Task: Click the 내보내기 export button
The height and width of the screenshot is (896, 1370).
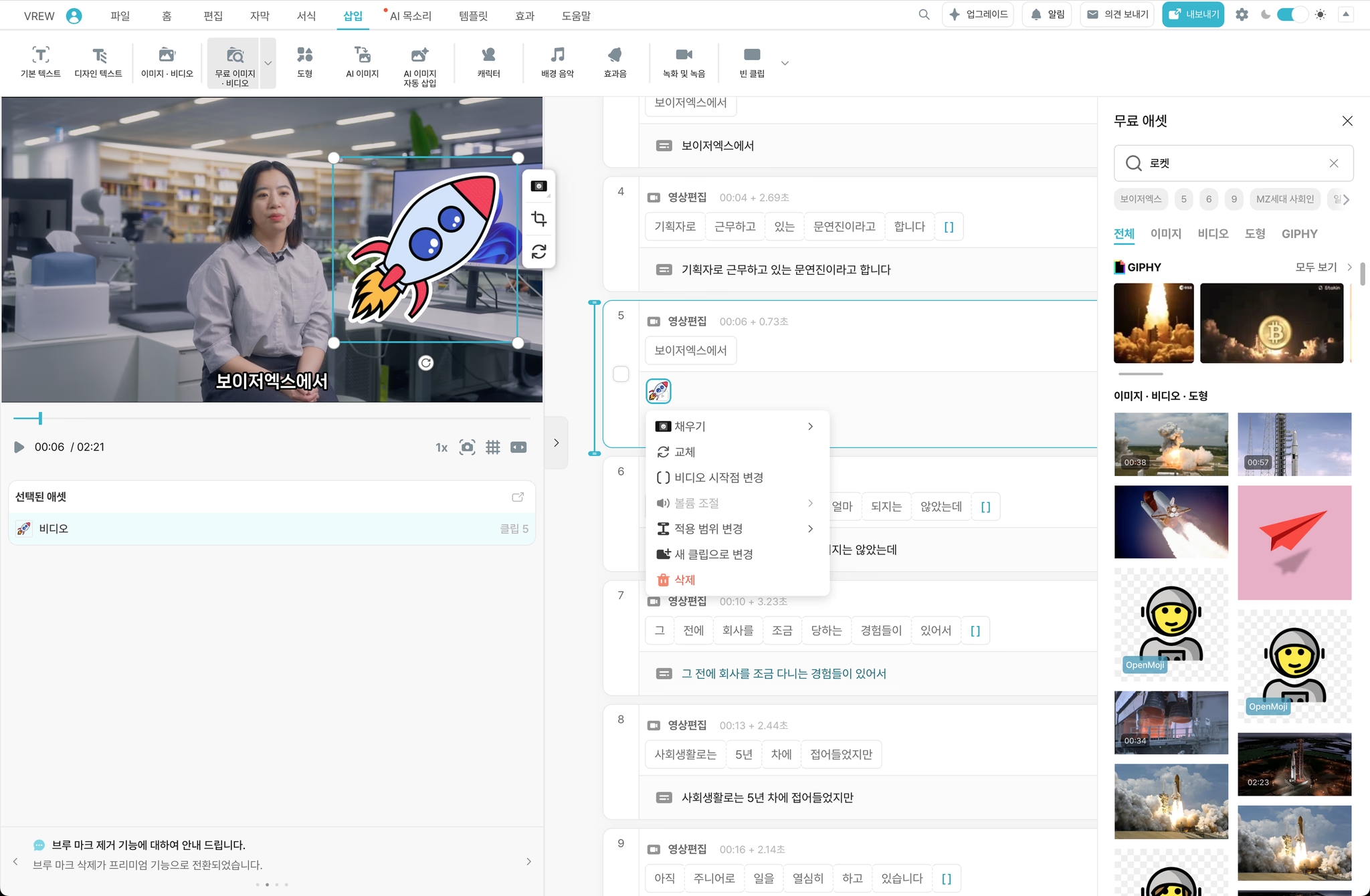Action: click(x=1193, y=14)
